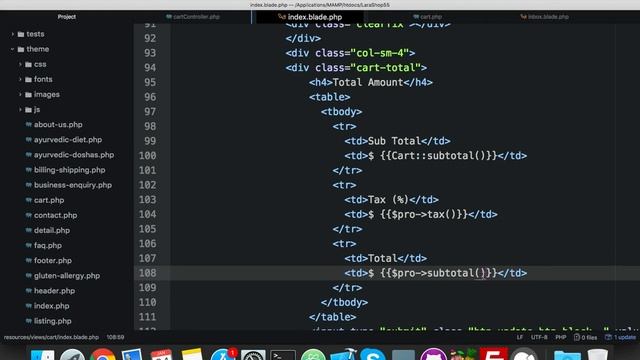Viewport: 640px width, 360px height.
Task: Expand the js folder chevron
Action: pos(20,110)
